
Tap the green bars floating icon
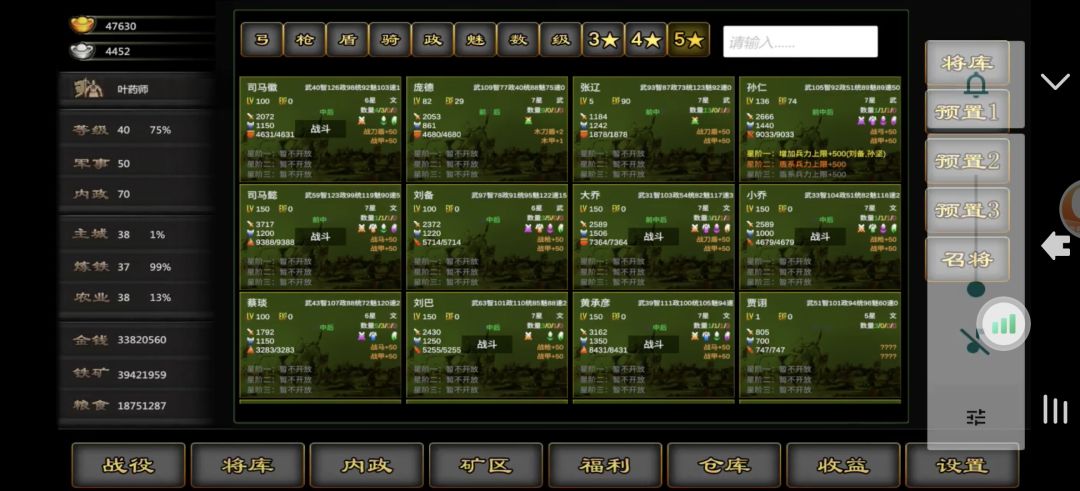pos(1004,324)
